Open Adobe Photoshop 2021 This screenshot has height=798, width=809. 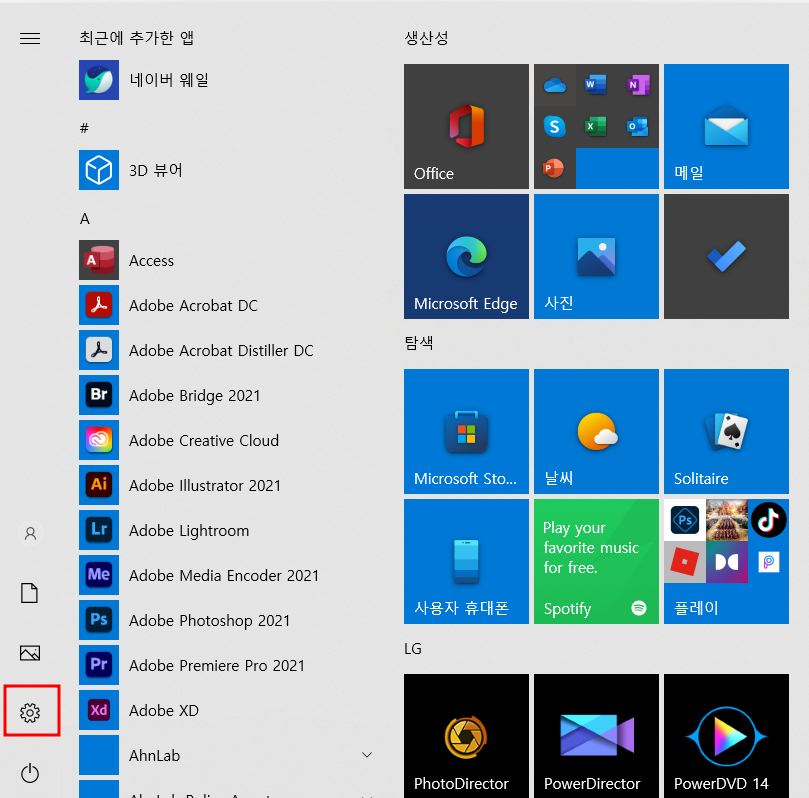click(x=227, y=620)
